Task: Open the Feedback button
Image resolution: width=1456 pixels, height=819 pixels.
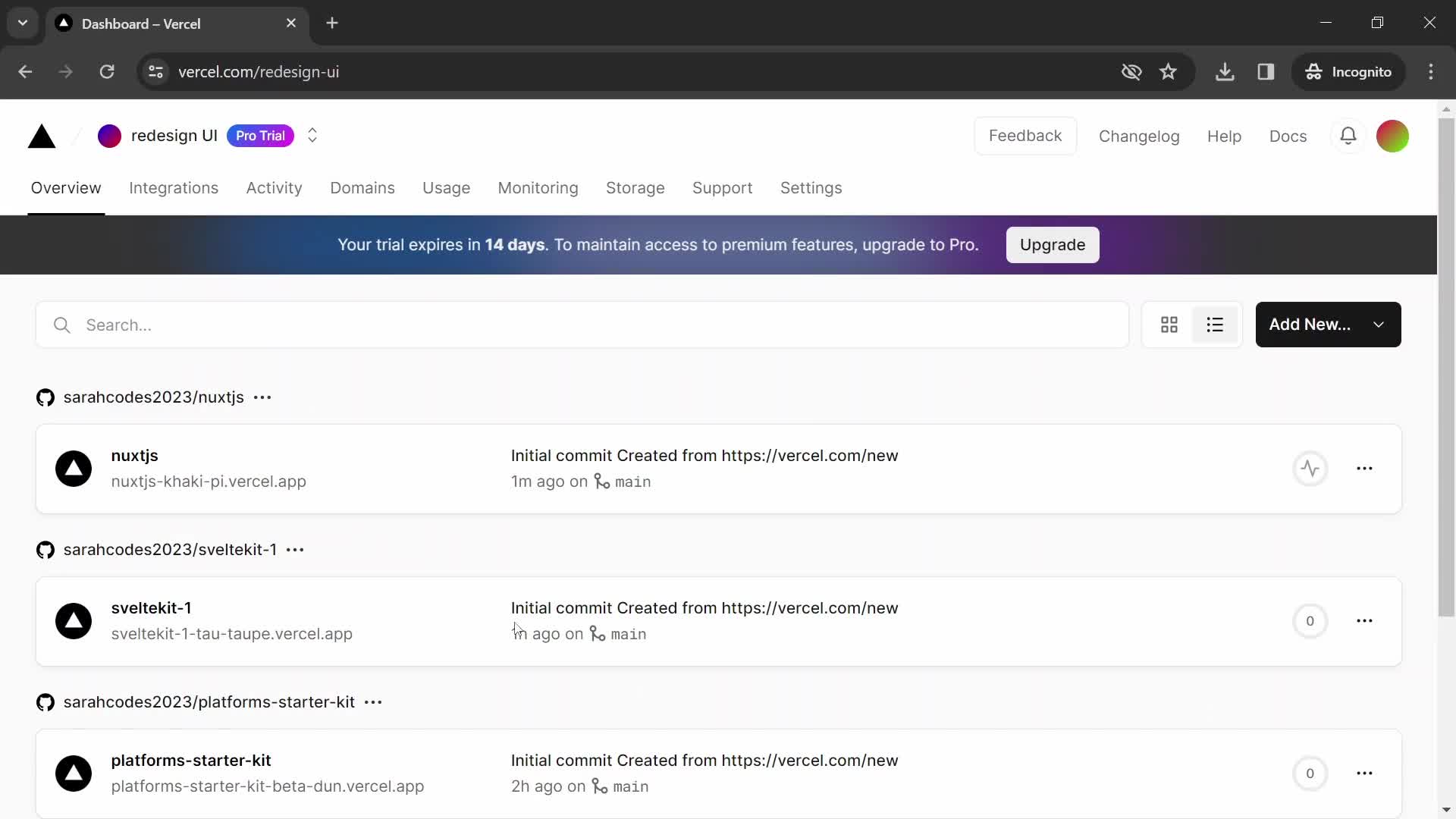Action: [x=1025, y=136]
